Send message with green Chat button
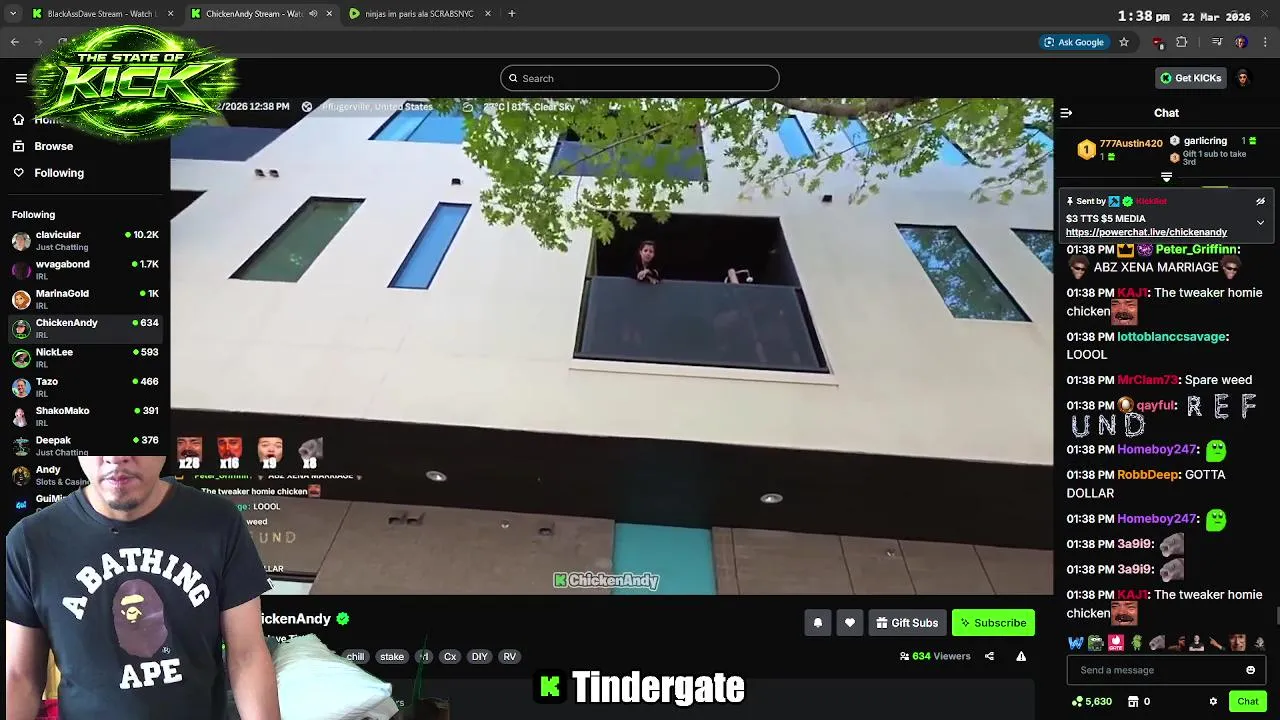The height and width of the screenshot is (720, 1280). 1247,701
